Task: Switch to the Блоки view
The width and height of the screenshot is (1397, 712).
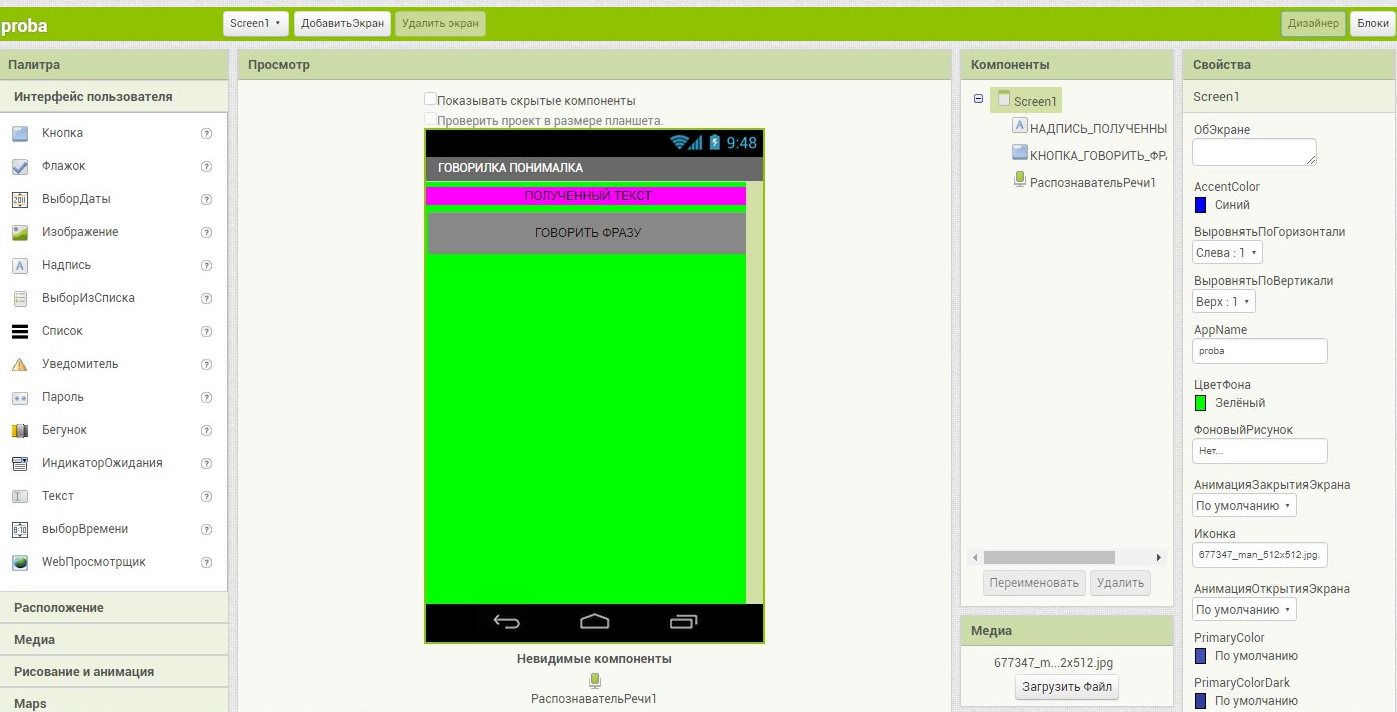Action: pos(1370,24)
